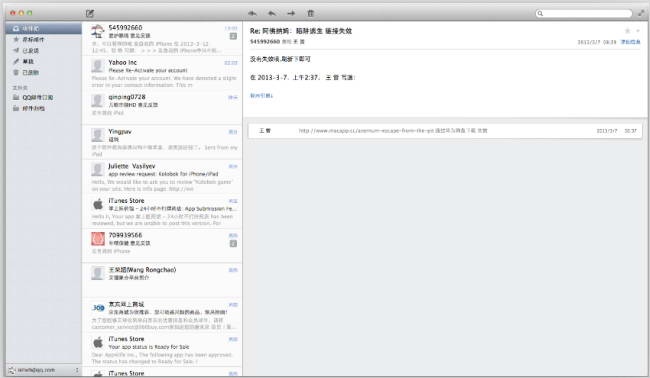
Task: Toggle fullscreen with arrows icon
Action: coord(641,13)
